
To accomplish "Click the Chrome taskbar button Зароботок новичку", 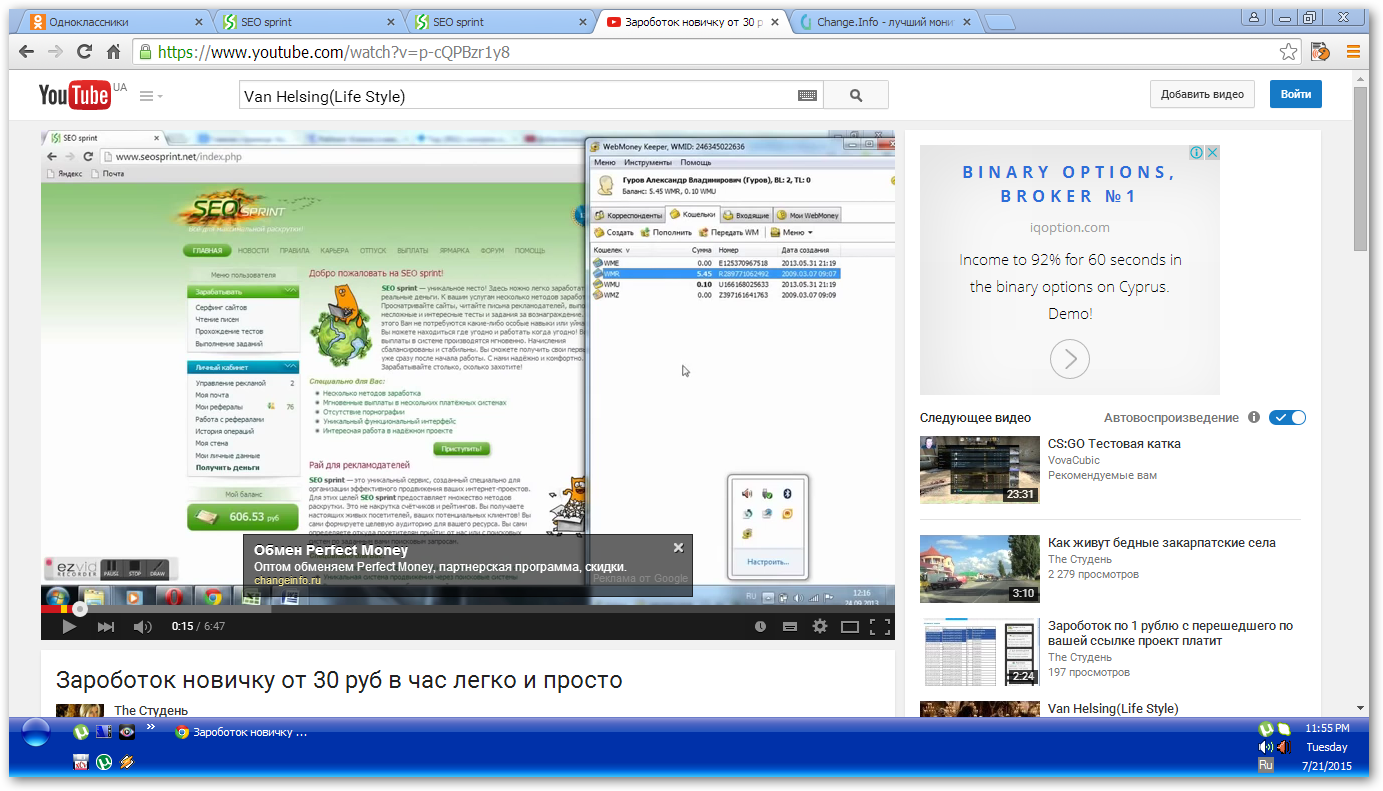I will click(x=241, y=732).
